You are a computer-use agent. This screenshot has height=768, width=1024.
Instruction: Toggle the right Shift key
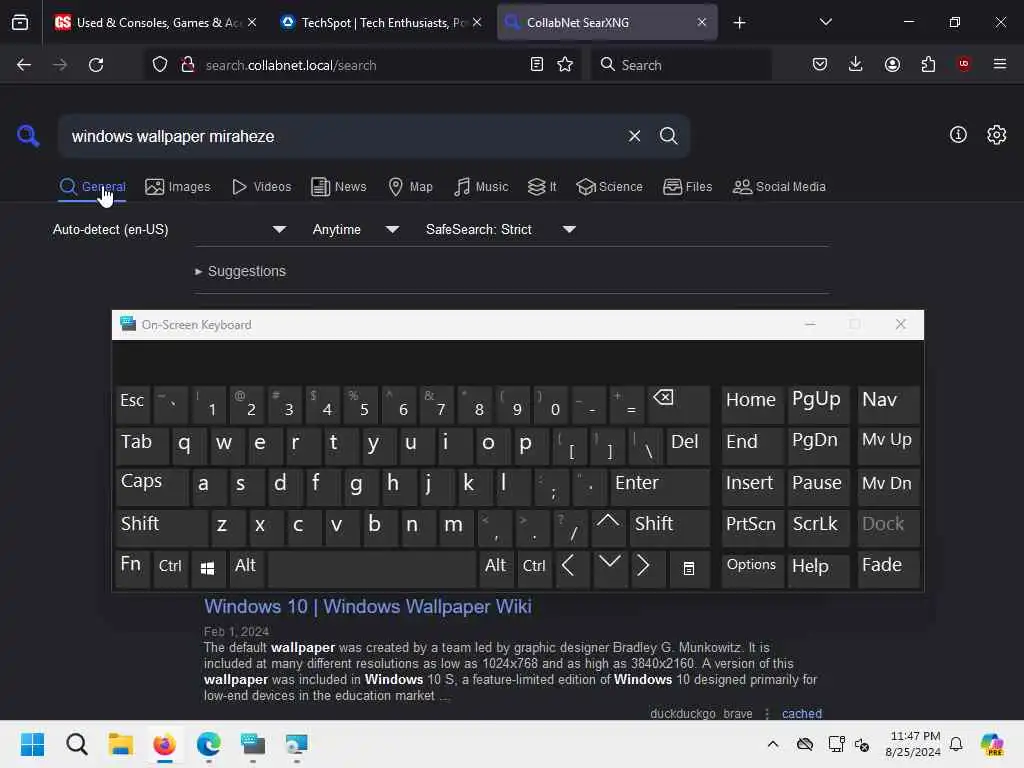[669, 527]
